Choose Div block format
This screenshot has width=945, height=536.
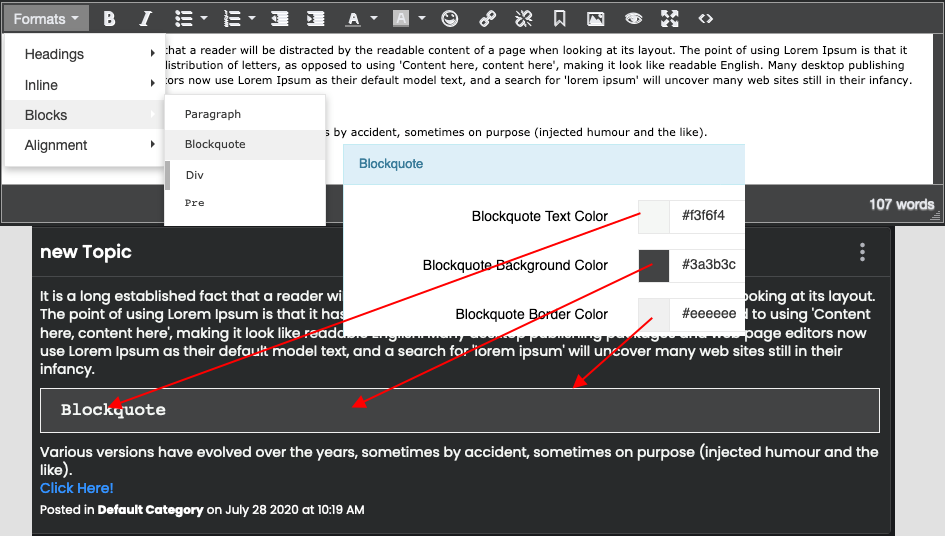click(x=245, y=175)
